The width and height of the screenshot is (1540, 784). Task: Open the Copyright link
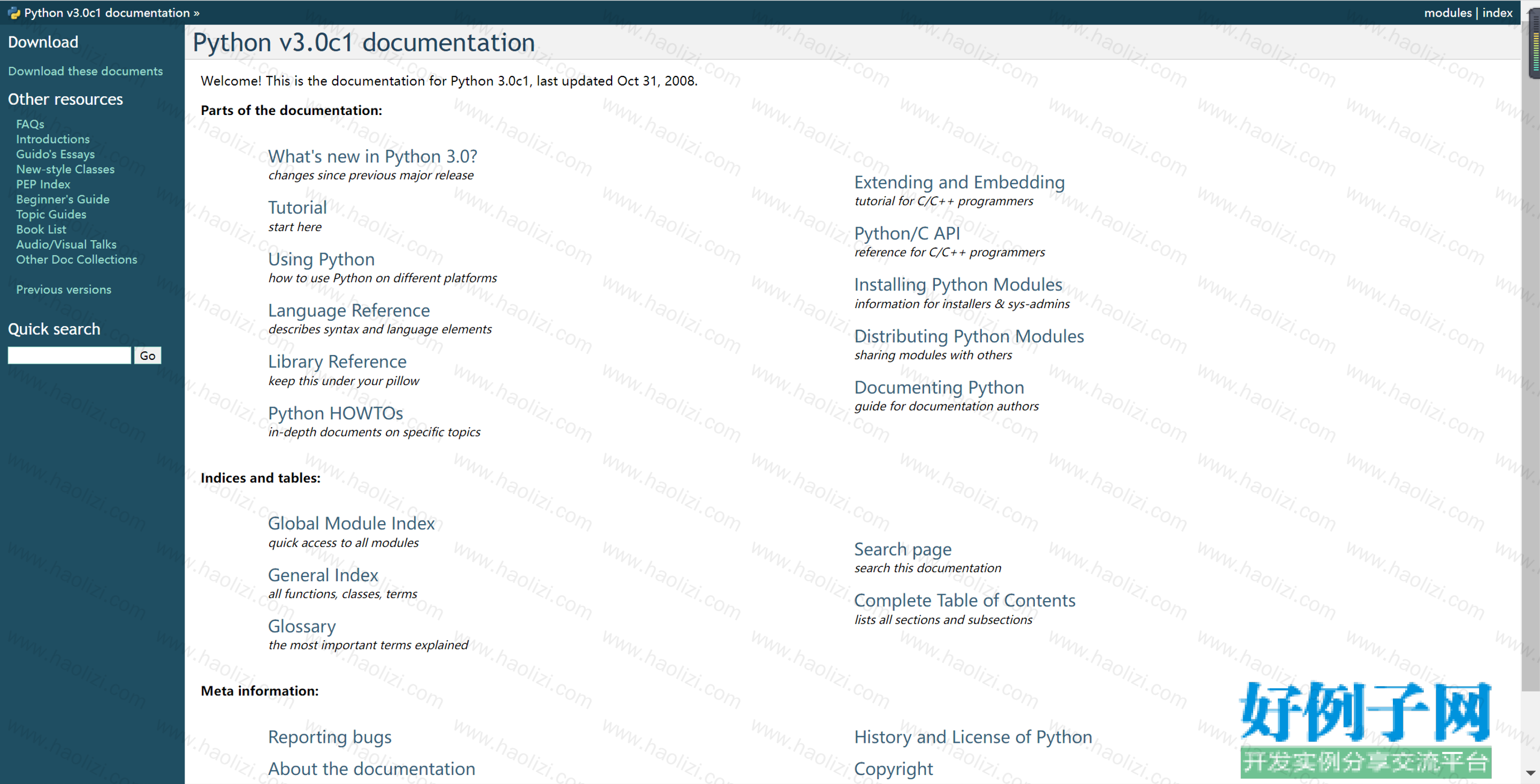tap(894, 768)
